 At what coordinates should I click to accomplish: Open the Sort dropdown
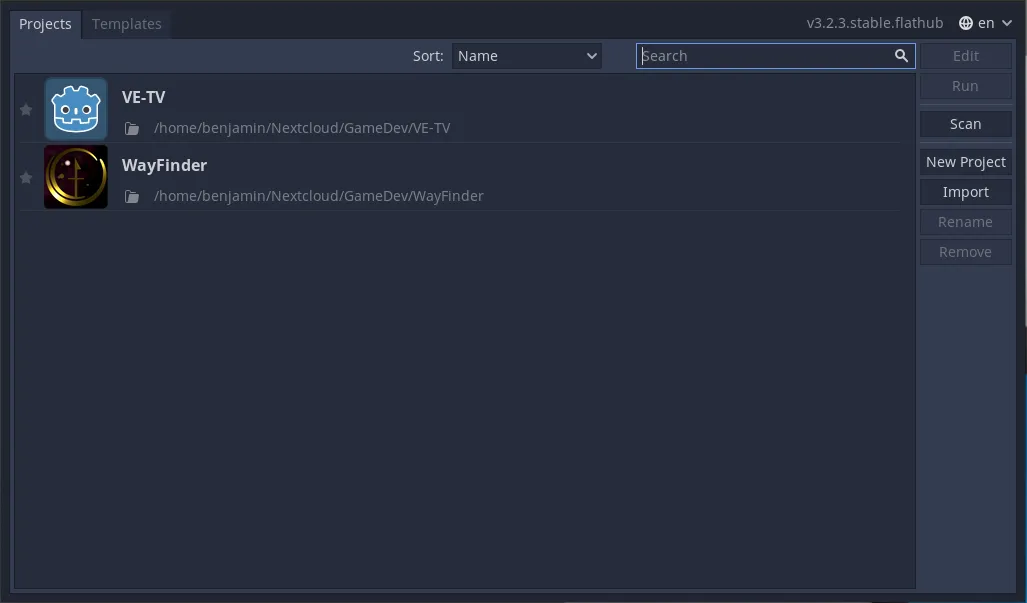527,56
